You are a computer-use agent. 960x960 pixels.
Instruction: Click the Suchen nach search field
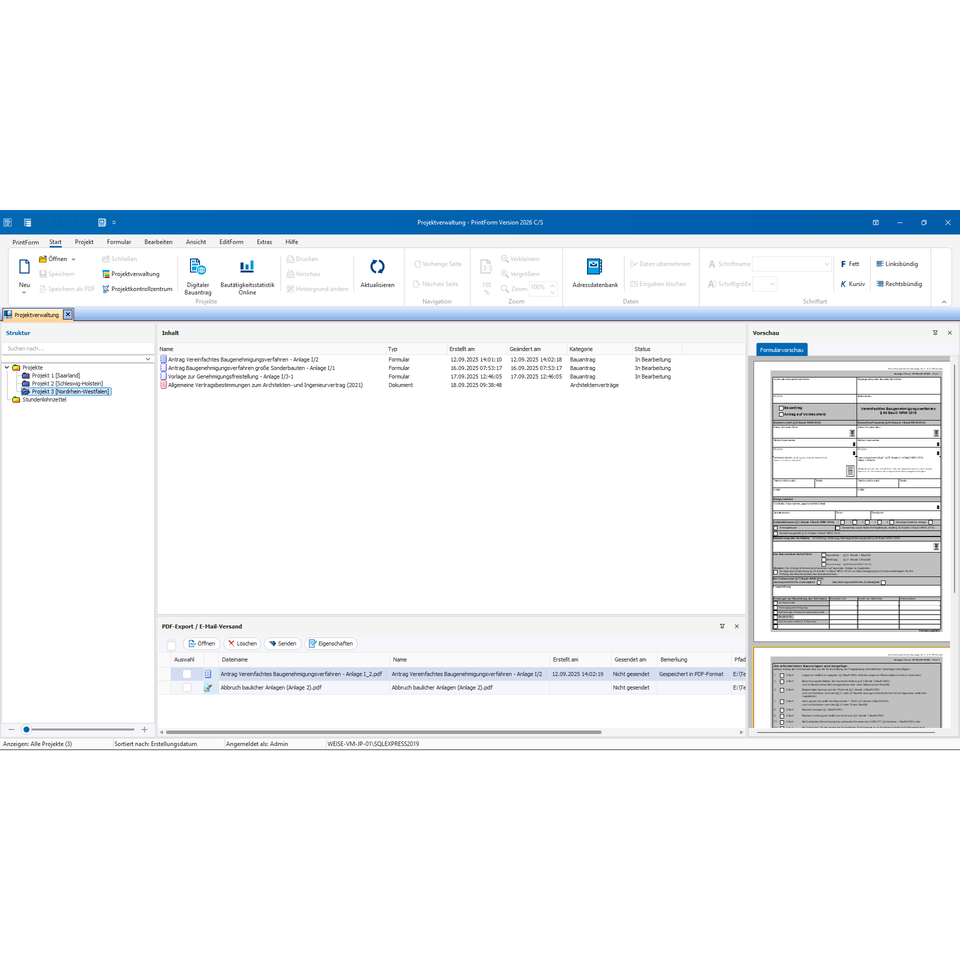click(77, 348)
